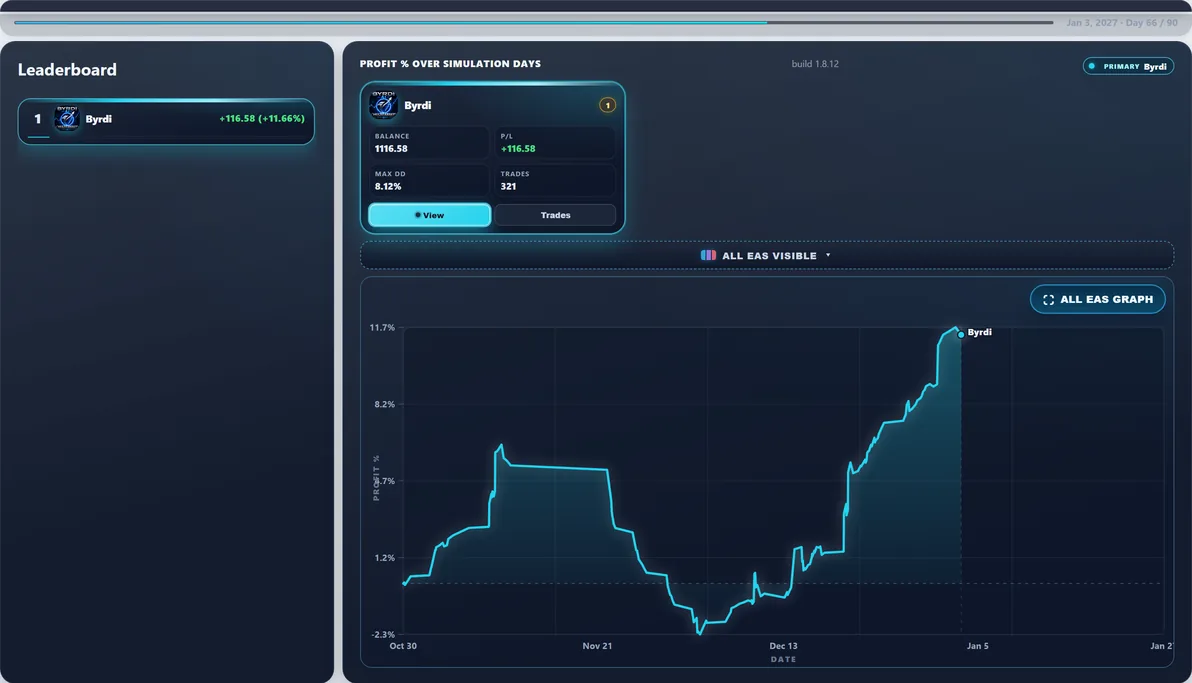Click the balance value 1116.58
Viewport: 1192px width, 683px height.
[x=391, y=148]
